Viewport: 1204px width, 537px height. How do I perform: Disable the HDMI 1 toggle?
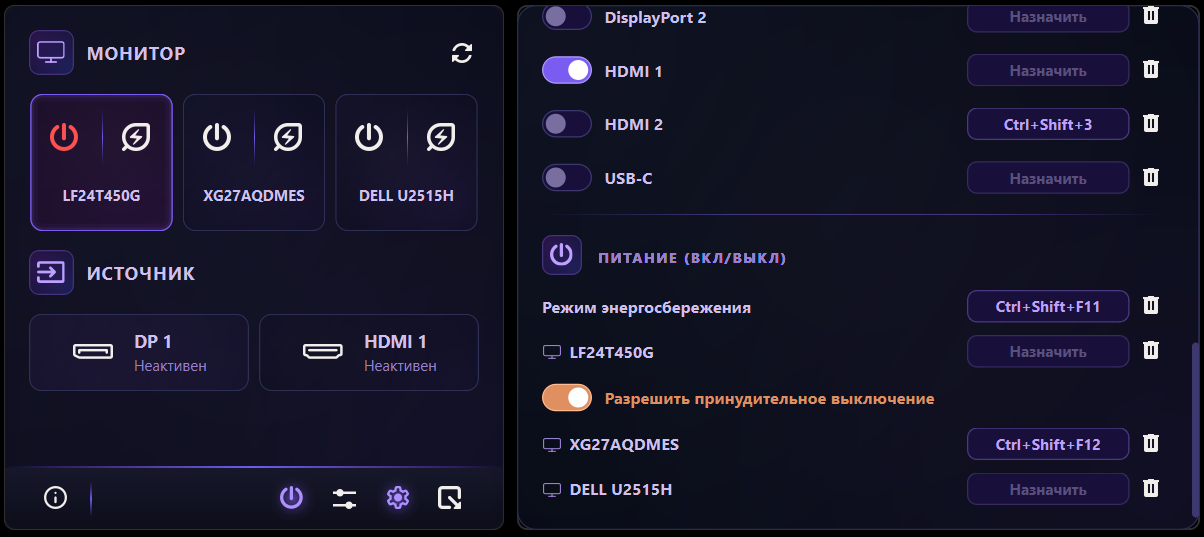coord(567,71)
